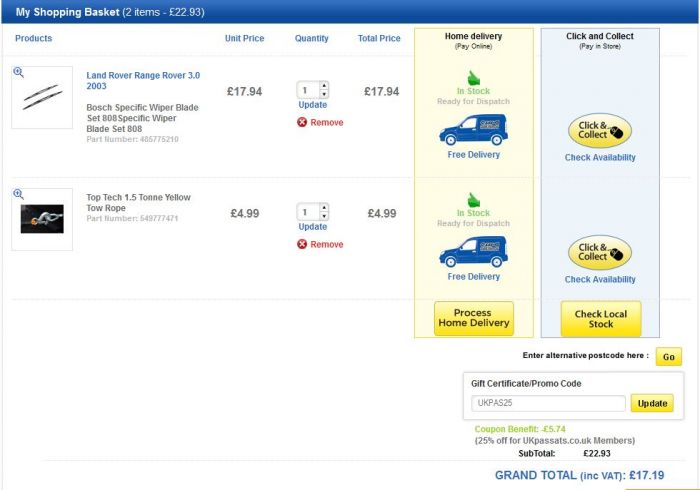Open the tow rope product thumbnail

click(42, 219)
